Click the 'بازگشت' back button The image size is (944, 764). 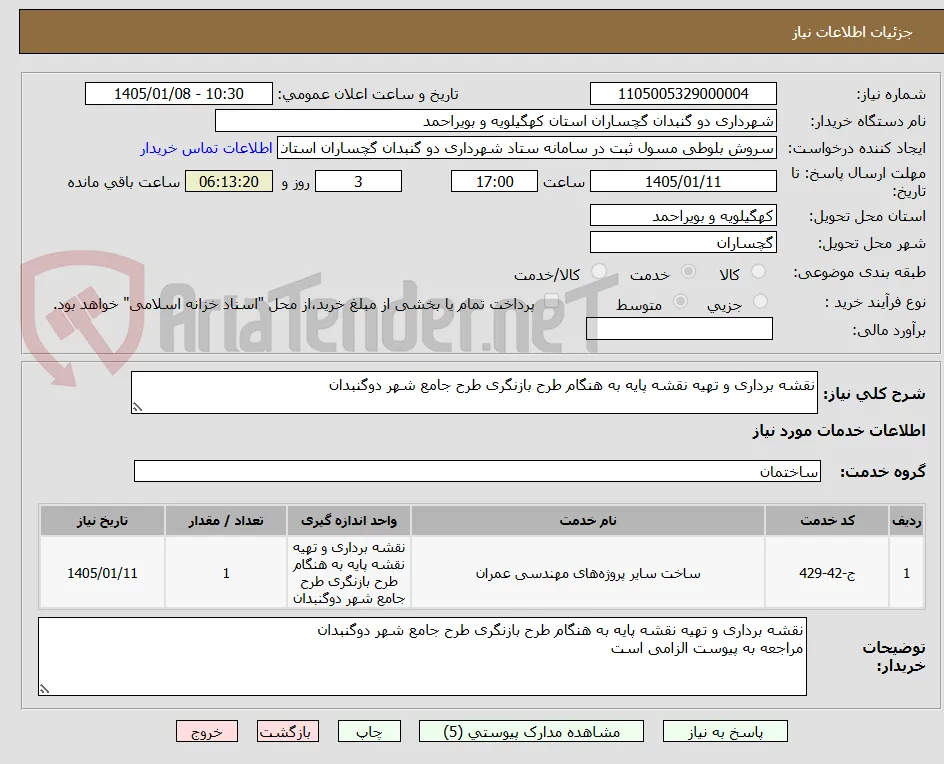click(288, 731)
